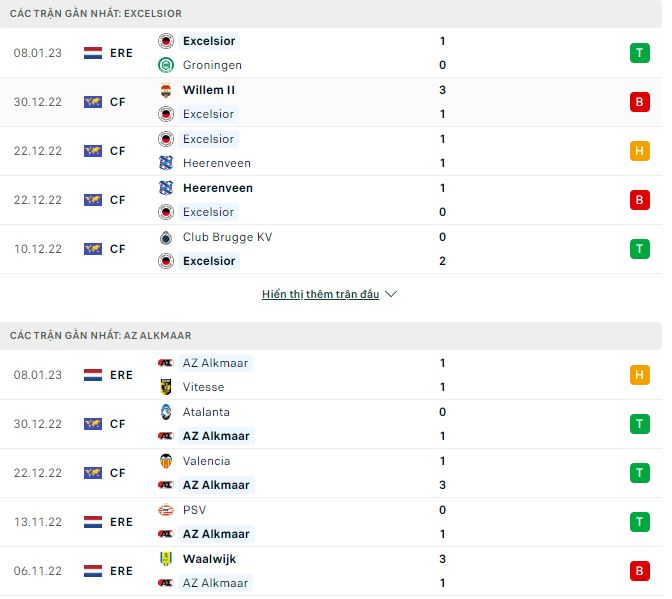Click red B badge for Waalwijk match
672x599 pixels.
click(x=639, y=571)
